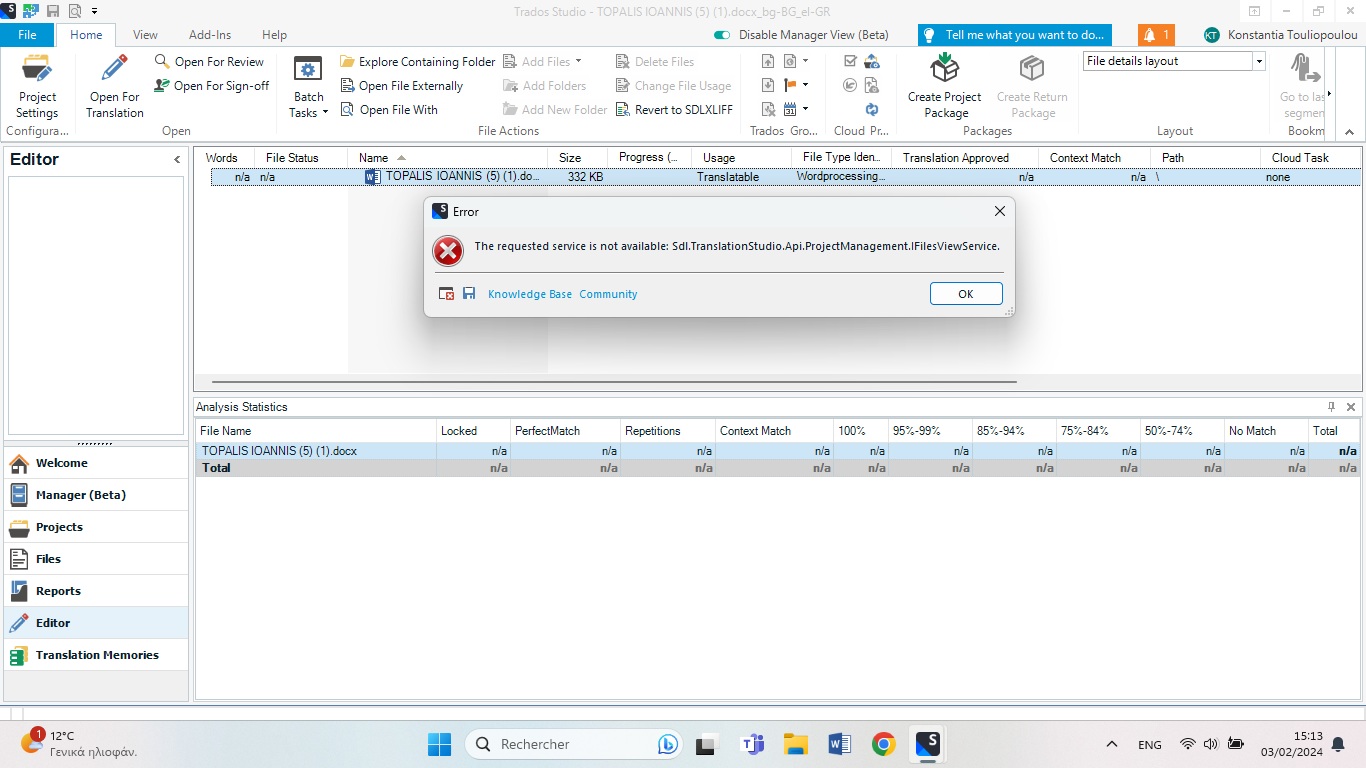Collapse the Editor navigation pane arrow
This screenshot has width=1366, height=768.
(177, 160)
